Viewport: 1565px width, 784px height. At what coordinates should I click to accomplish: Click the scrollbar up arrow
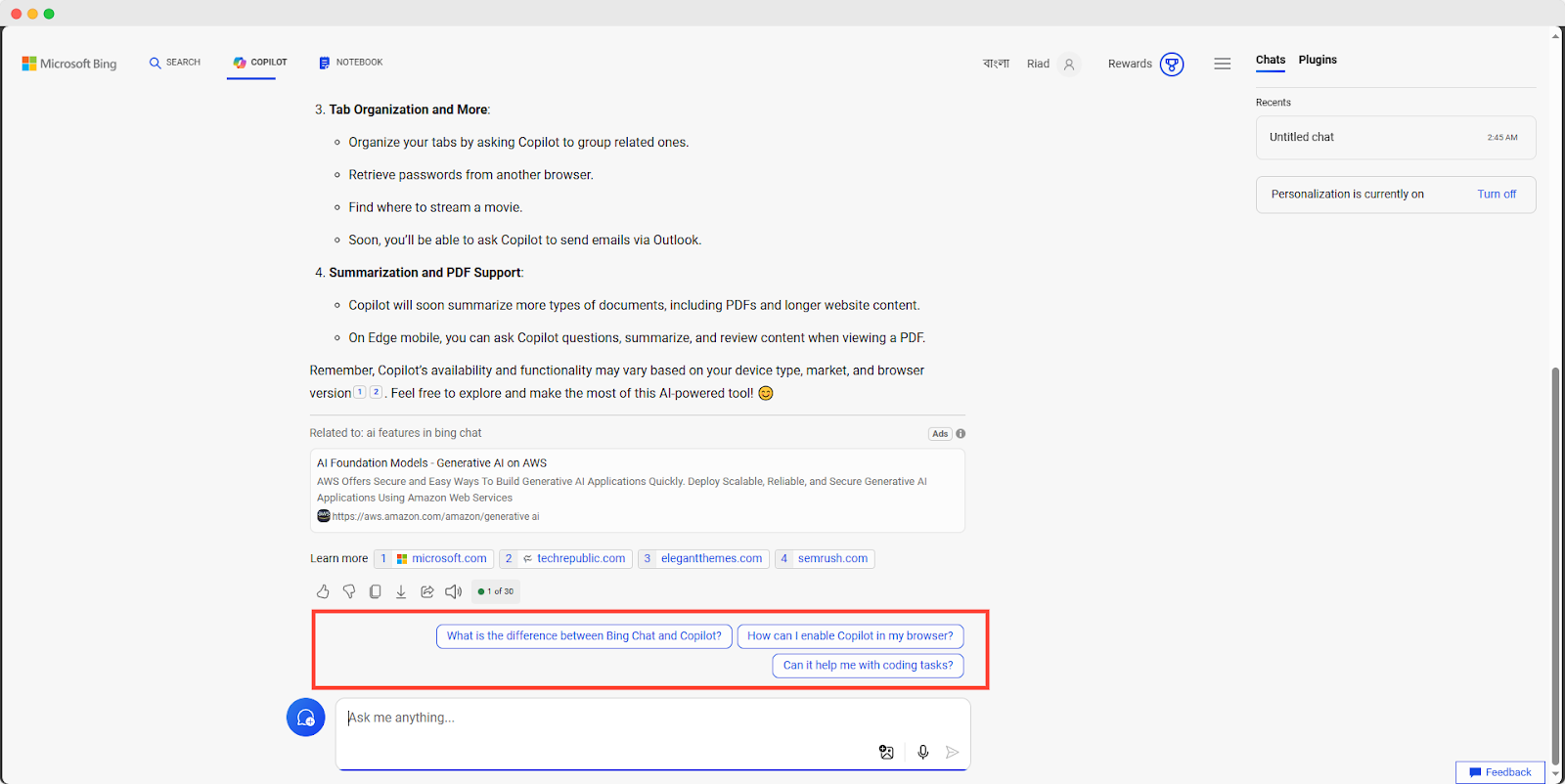[x=1556, y=36]
